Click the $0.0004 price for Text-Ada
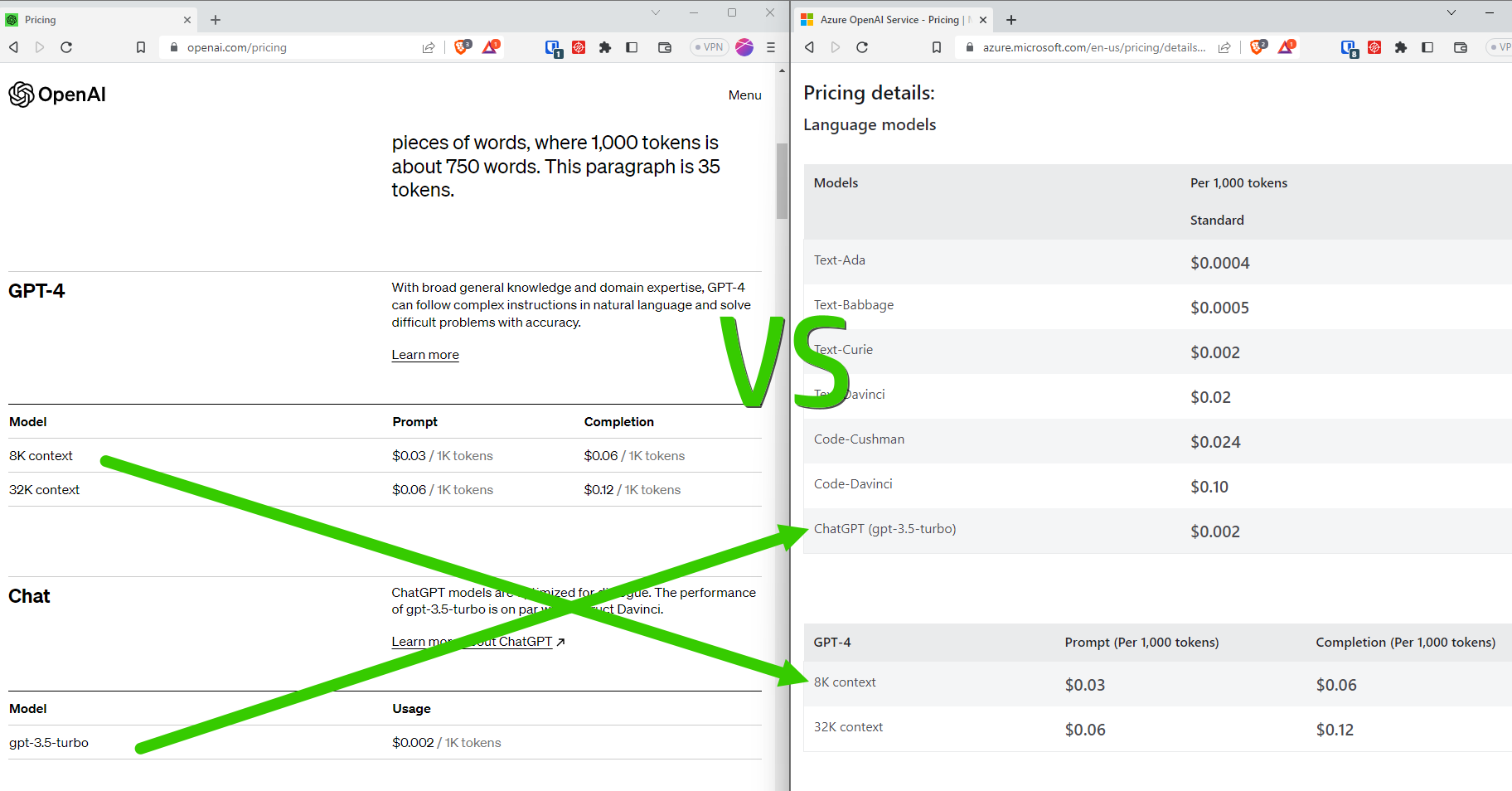Screen dimensions: 1512x791 [x=1220, y=263]
